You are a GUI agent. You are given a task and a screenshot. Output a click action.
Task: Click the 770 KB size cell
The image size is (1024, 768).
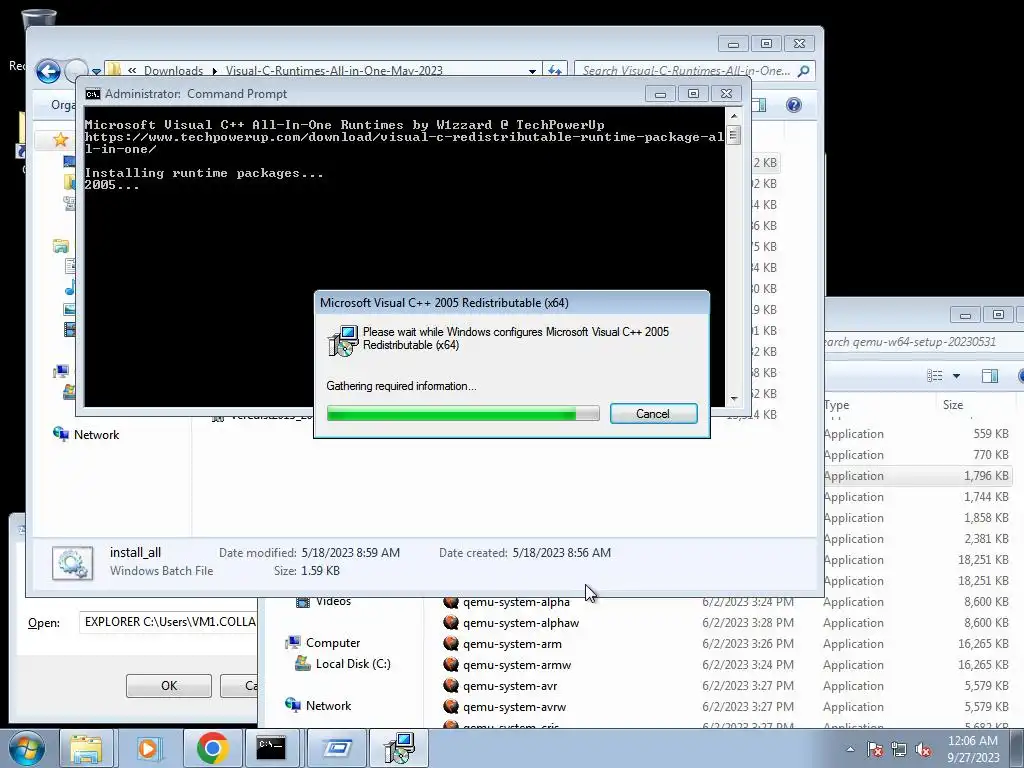pos(991,455)
